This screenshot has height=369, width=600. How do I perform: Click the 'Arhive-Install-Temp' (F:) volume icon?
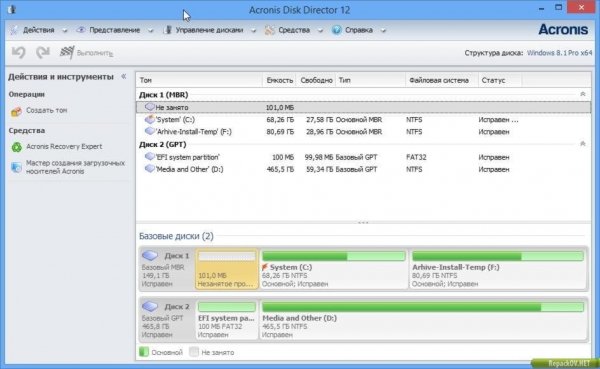(x=150, y=131)
